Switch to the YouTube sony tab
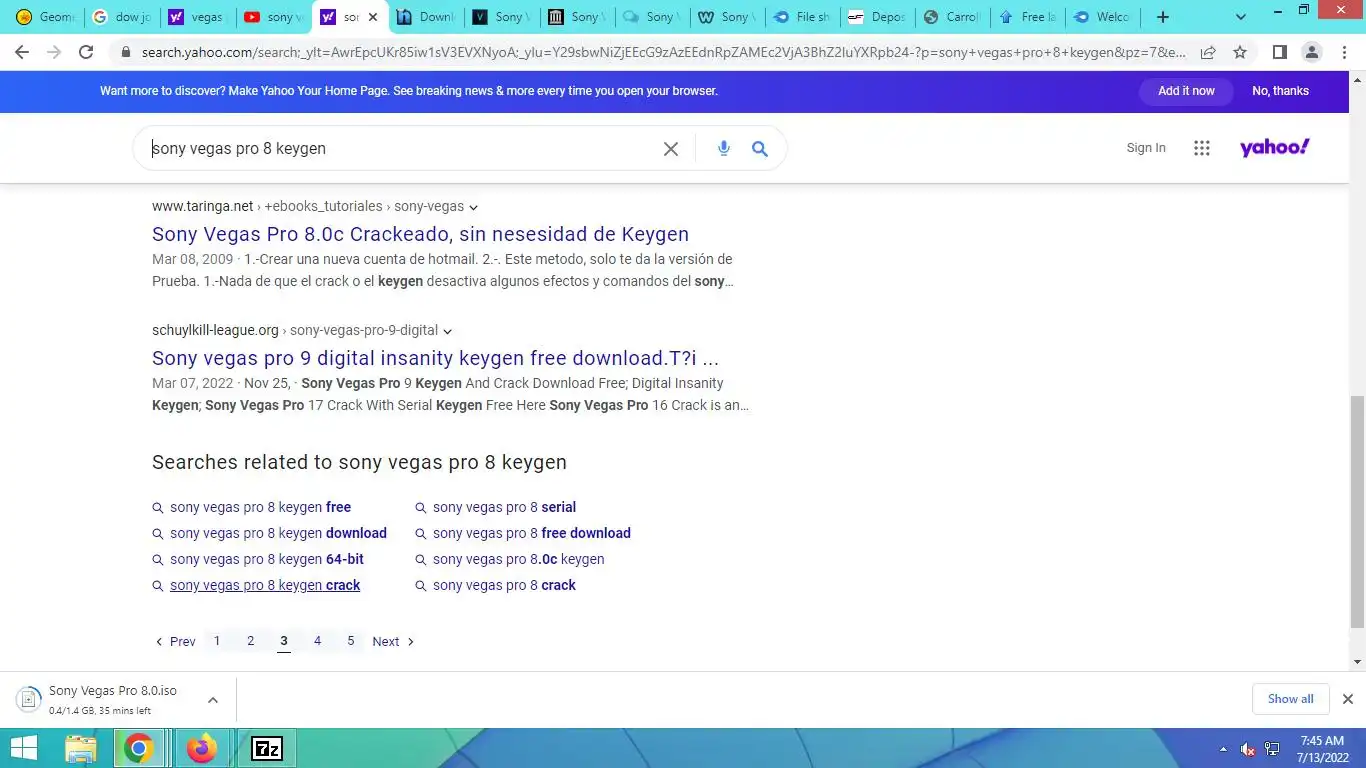Screen dimensions: 1366x768 click(273, 17)
